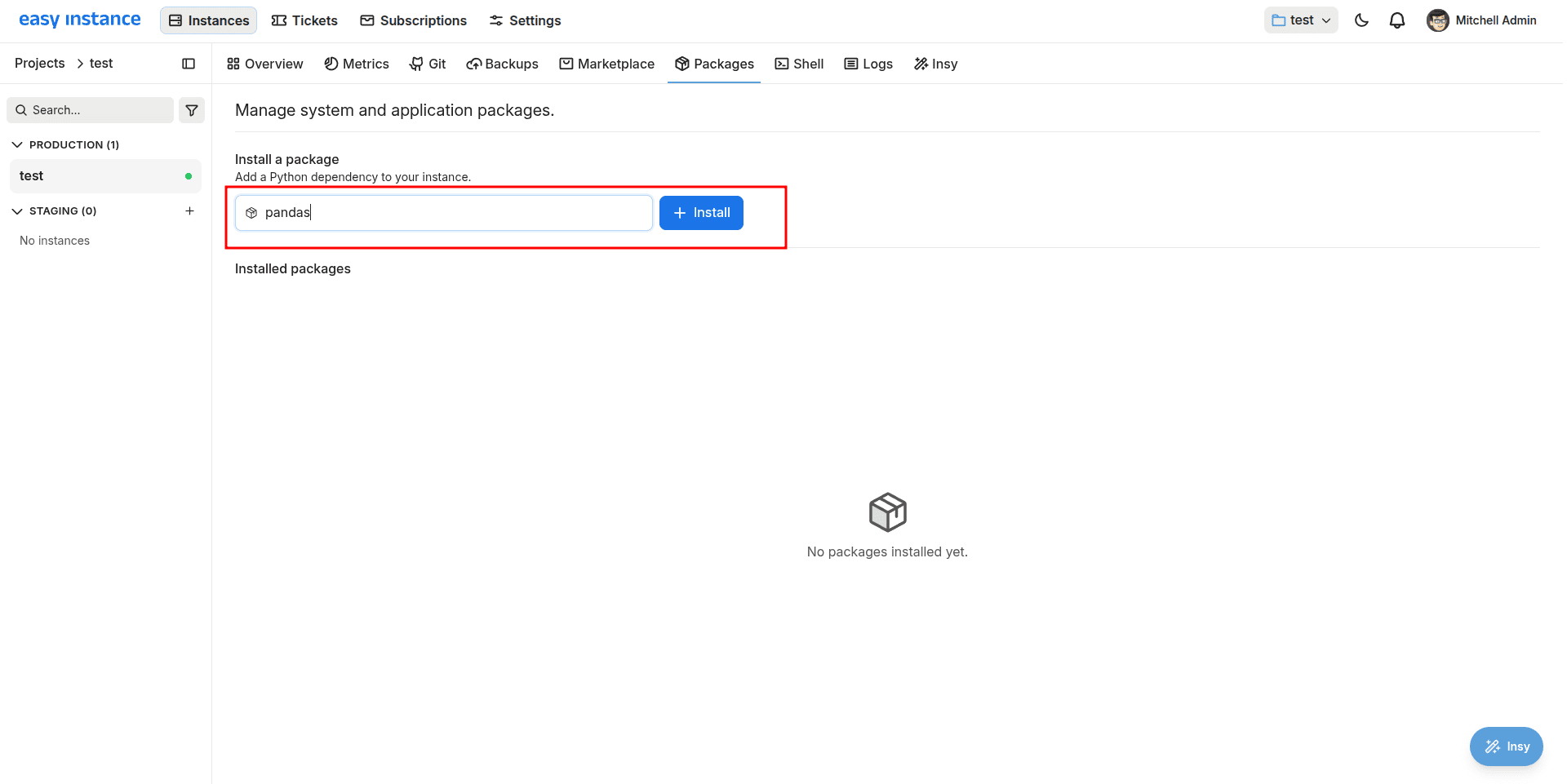
Task: Open the sidebar filter icon
Action: click(x=192, y=110)
